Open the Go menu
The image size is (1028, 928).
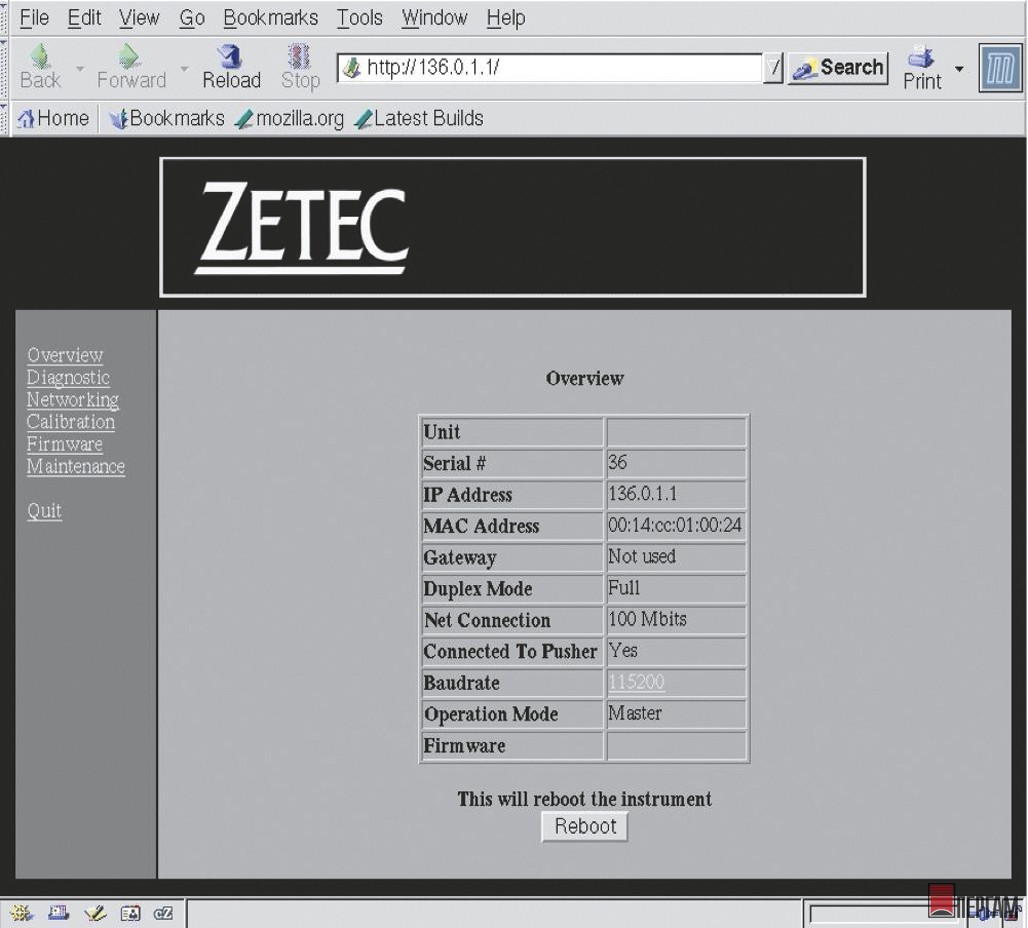pos(192,18)
